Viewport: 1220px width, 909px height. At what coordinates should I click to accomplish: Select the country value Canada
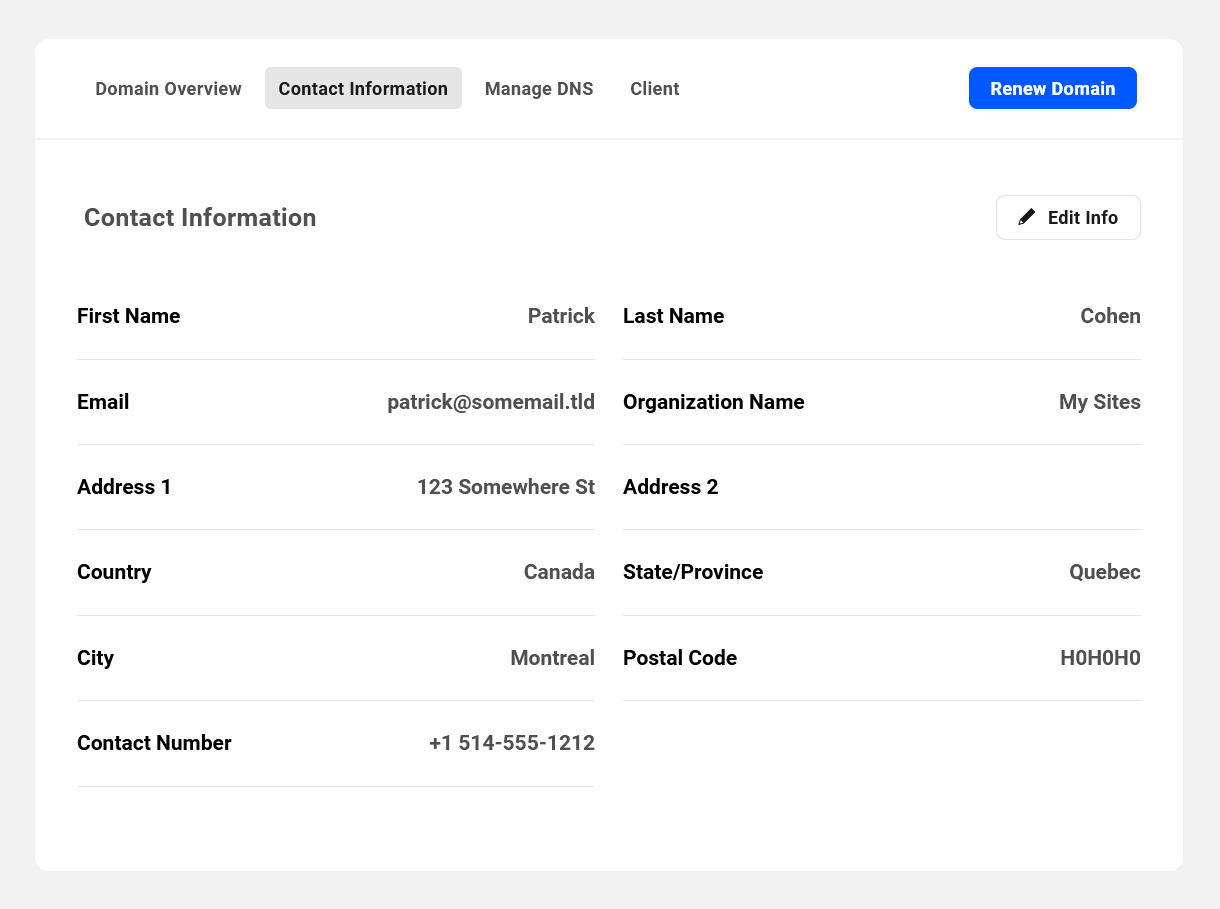(559, 572)
